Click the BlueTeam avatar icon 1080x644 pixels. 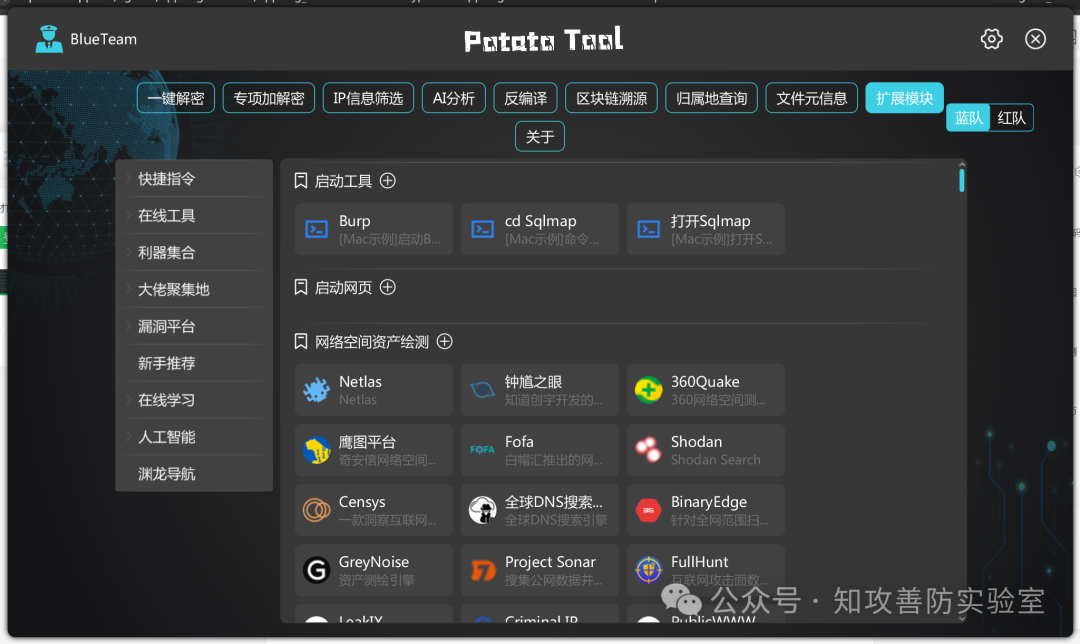pos(49,39)
